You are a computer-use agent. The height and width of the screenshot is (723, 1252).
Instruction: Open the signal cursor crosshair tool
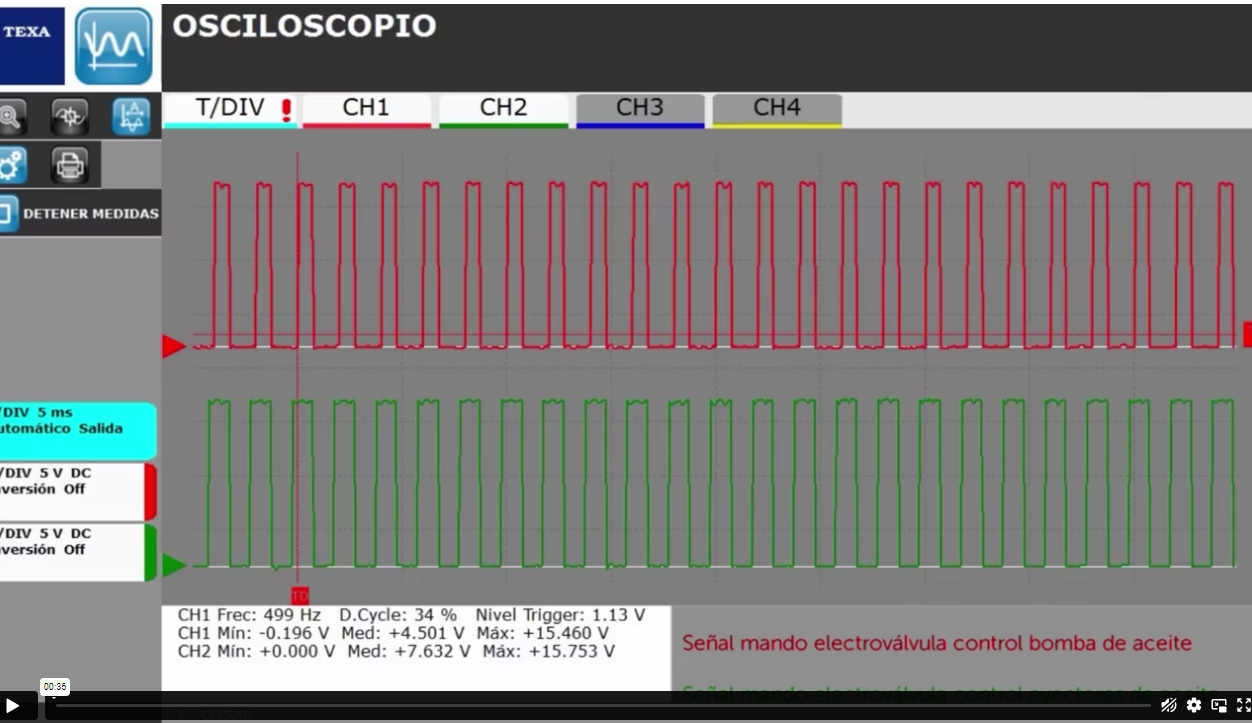(69, 117)
